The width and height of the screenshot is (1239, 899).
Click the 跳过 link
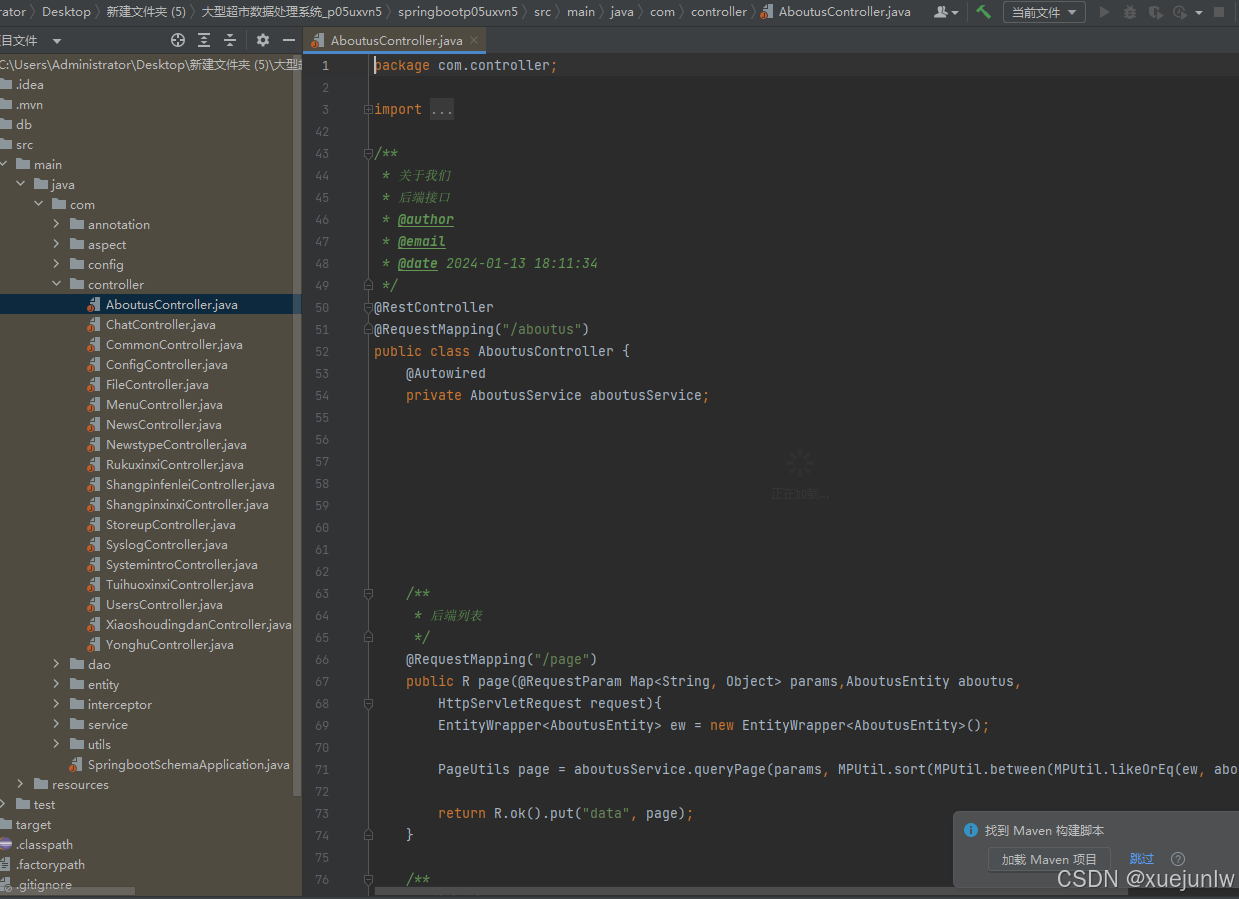(x=1141, y=859)
